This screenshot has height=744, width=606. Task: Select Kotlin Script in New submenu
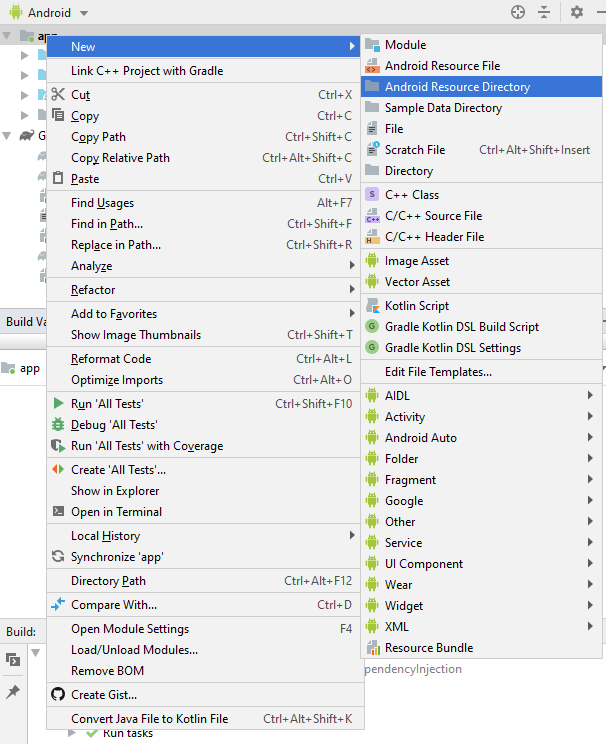pos(416,306)
